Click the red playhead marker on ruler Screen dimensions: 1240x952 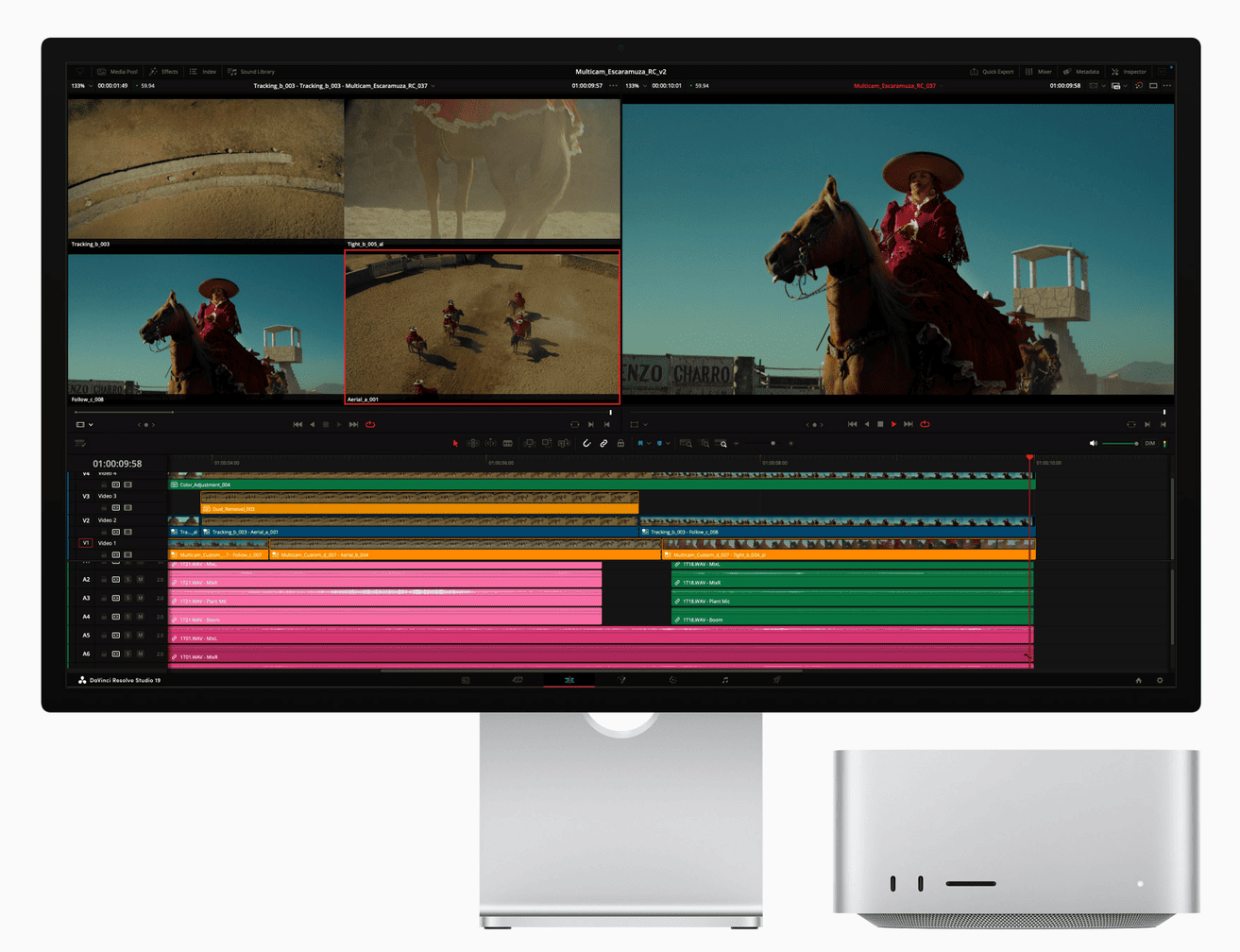pos(1030,458)
